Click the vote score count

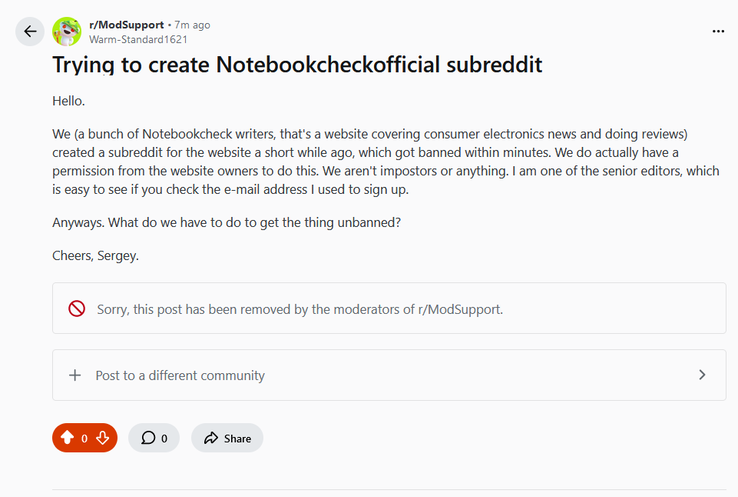tap(84, 438)
